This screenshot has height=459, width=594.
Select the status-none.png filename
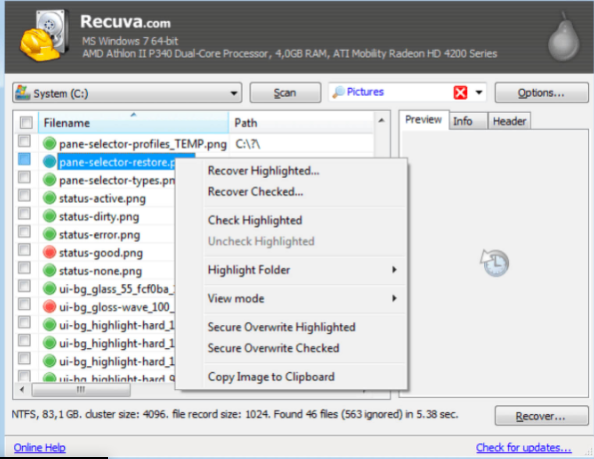pyautogui.click(x=100, y=271)
